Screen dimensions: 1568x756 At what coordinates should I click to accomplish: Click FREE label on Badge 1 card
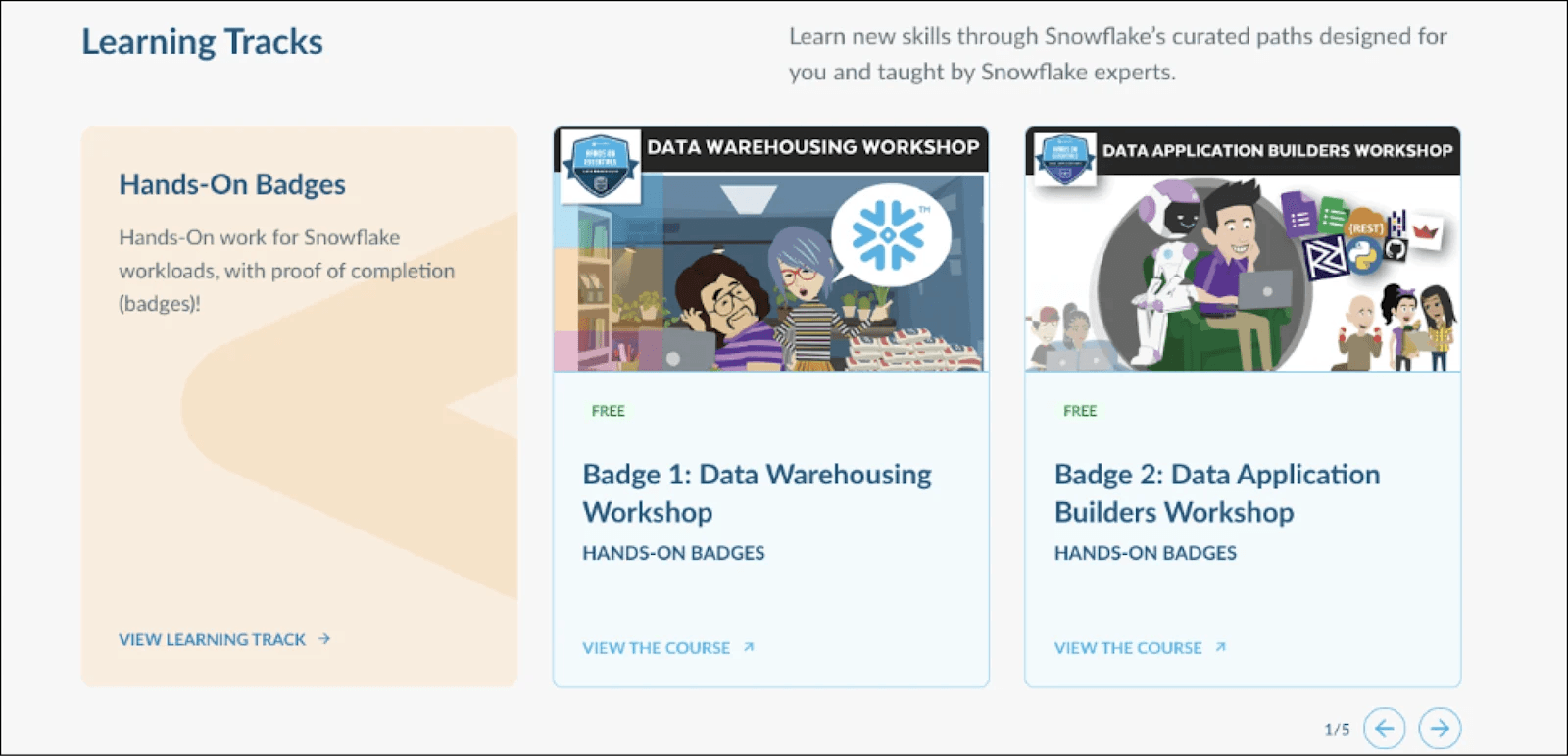(608, 411)
